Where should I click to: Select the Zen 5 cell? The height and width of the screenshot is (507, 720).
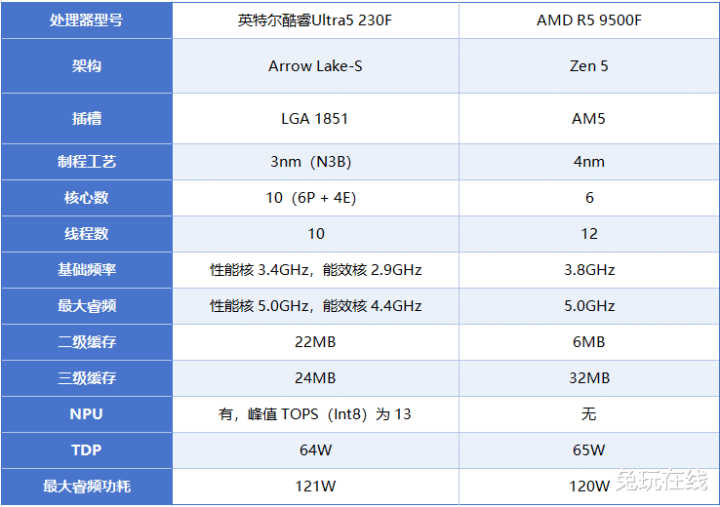589,66
